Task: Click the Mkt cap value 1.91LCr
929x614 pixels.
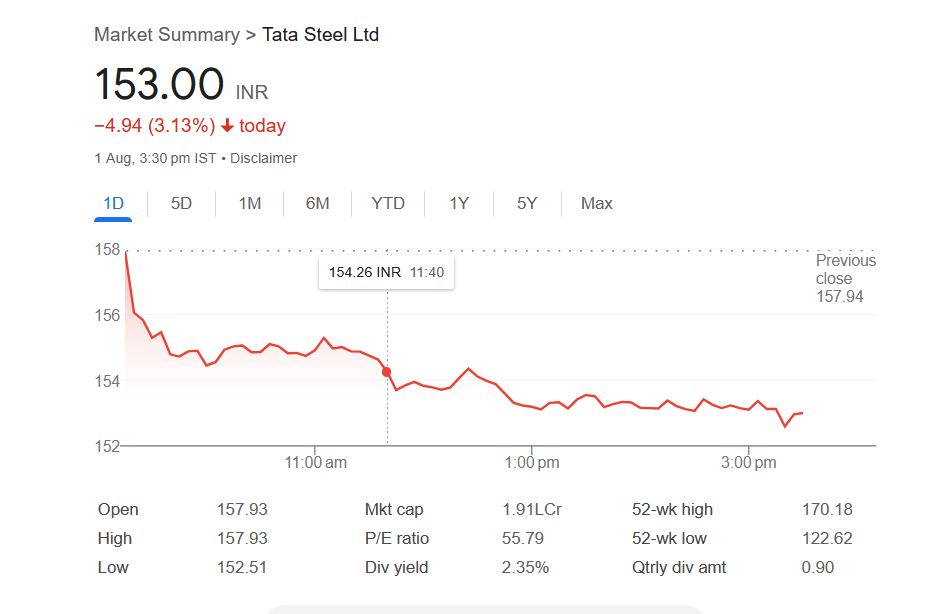Action: (532, 509)
